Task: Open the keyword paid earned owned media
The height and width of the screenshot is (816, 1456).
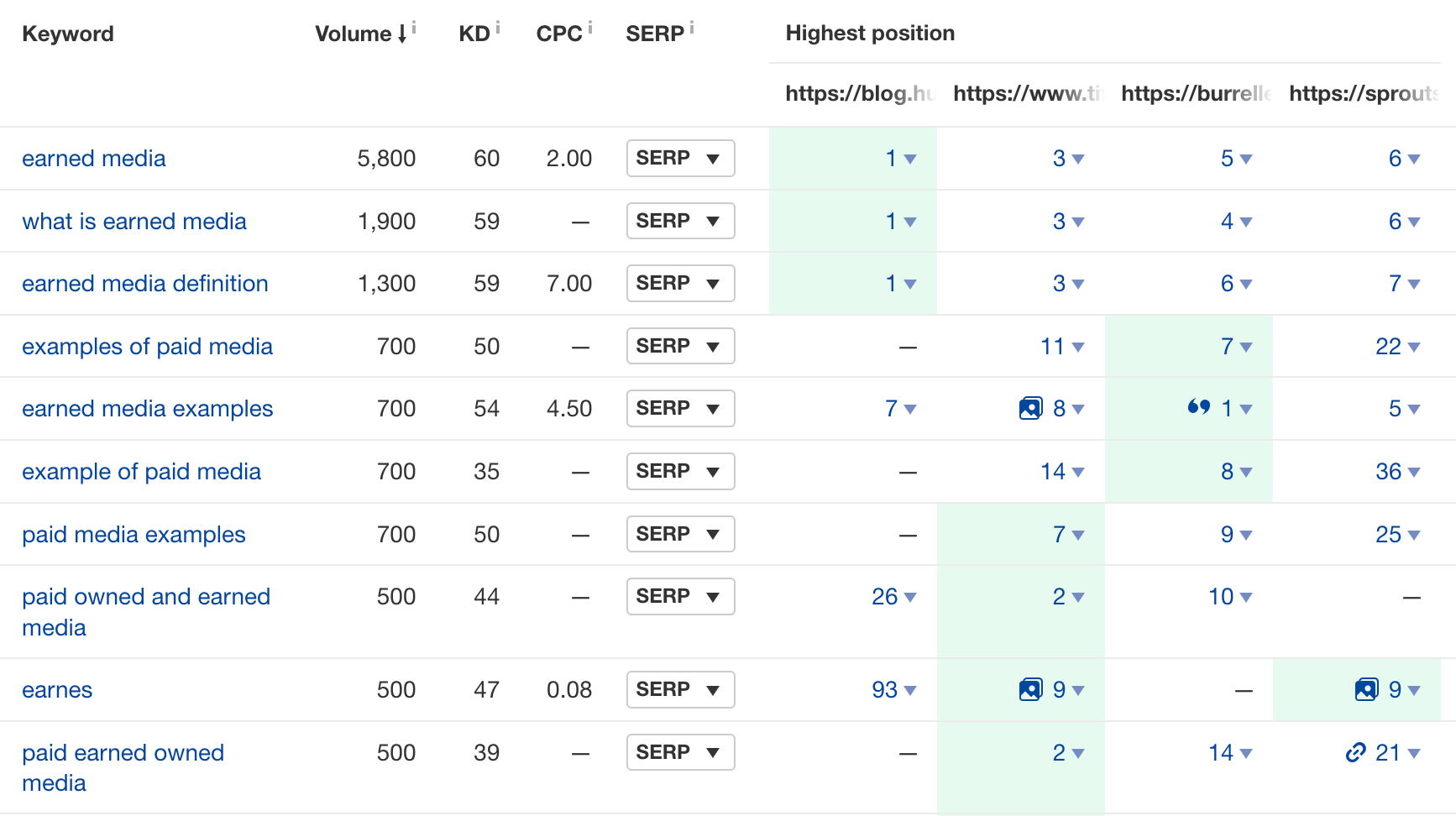Action: (123, 752)
